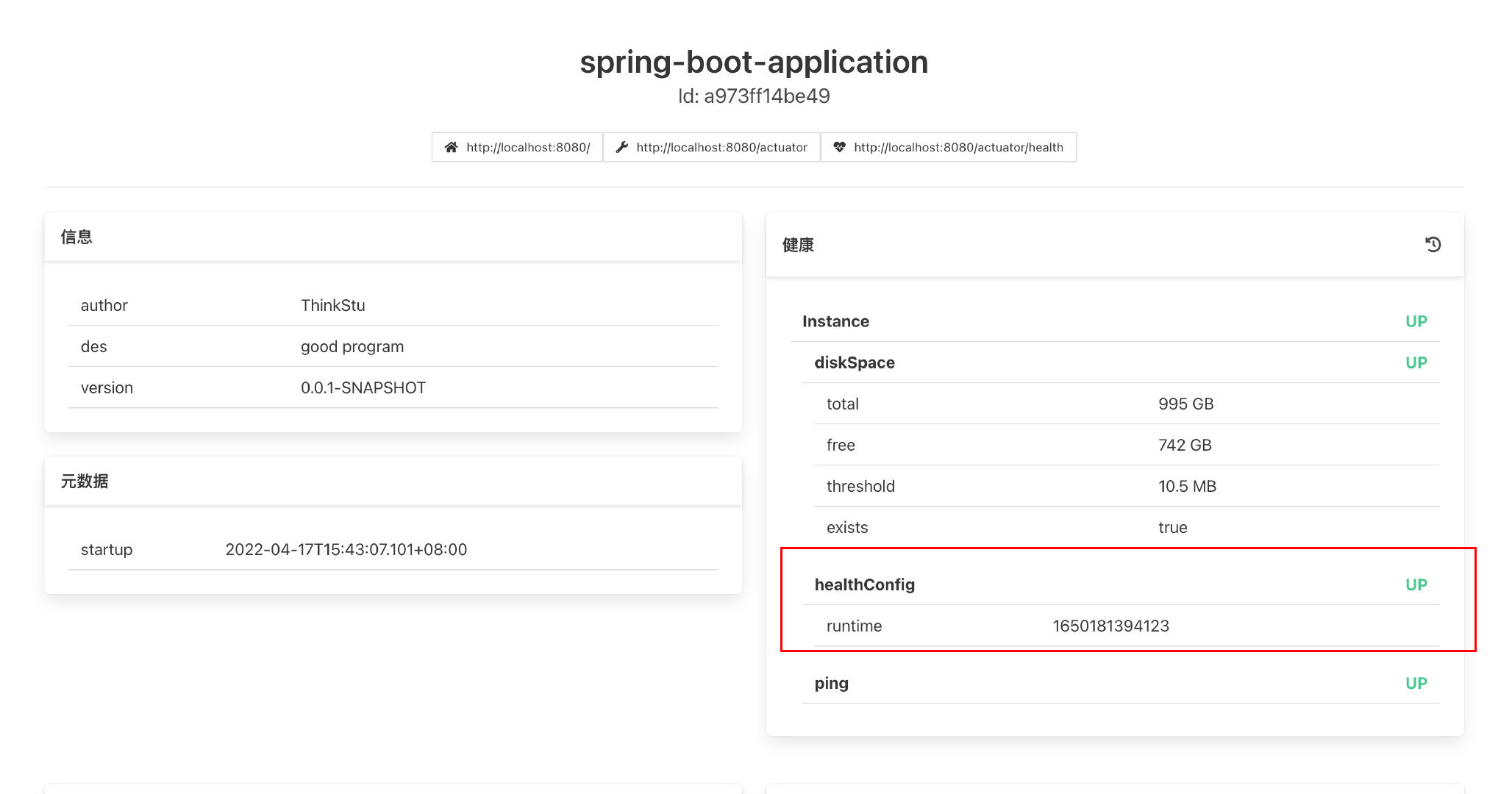Click the home icon beside localhost:8080 link
Image resolution: width=1512 pixels, height=794 pixels.
click(x=451, y=147)
